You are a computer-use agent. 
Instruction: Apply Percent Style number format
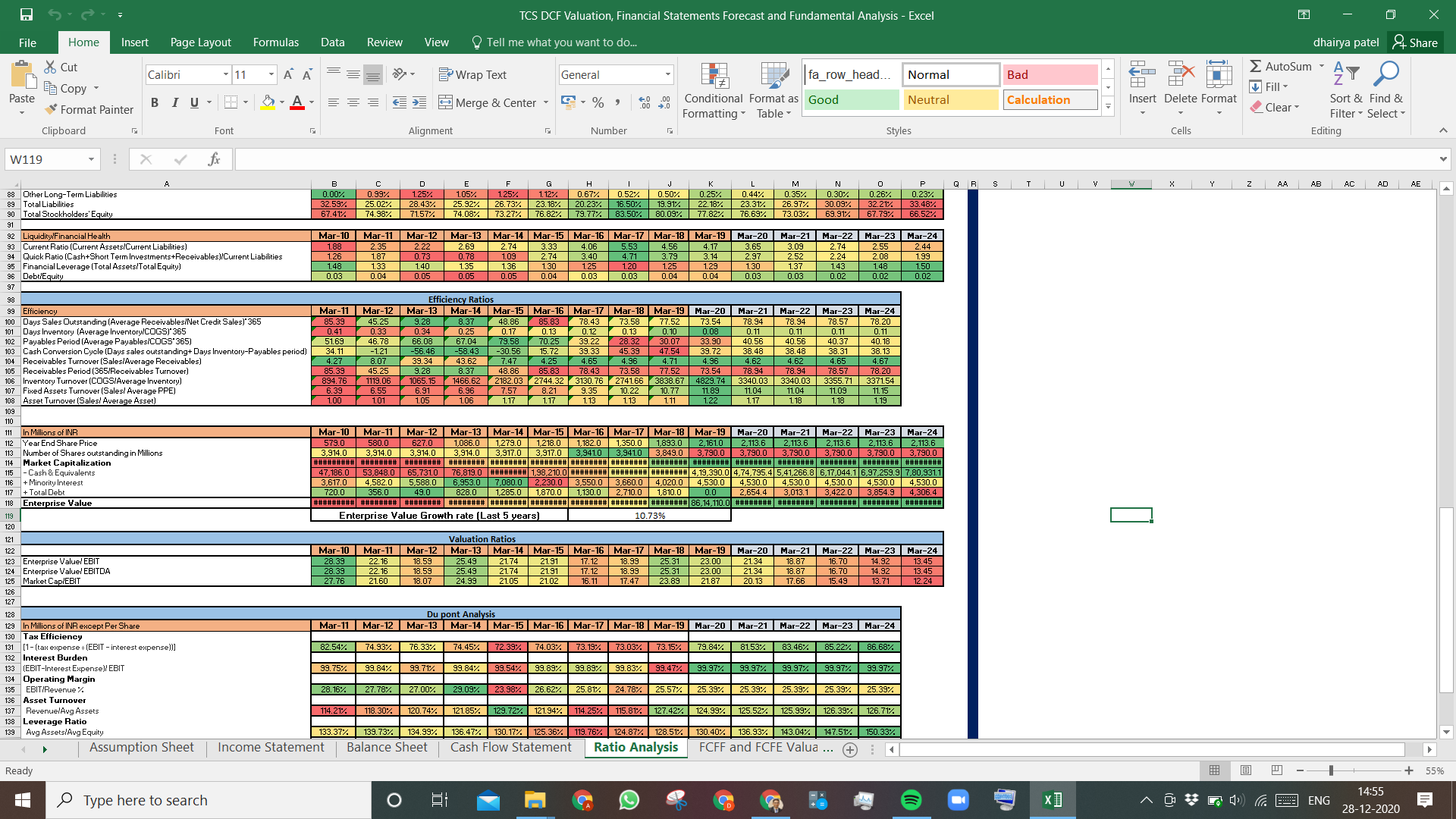(598, 102)
